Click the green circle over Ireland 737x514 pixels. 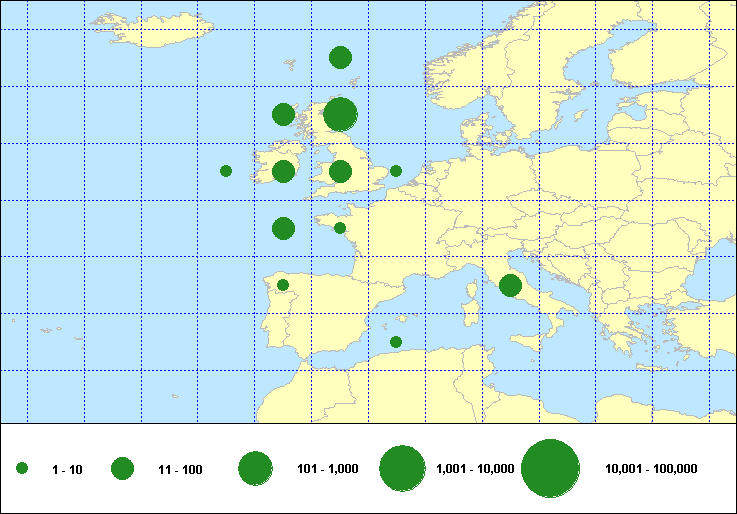coord(283,171)
